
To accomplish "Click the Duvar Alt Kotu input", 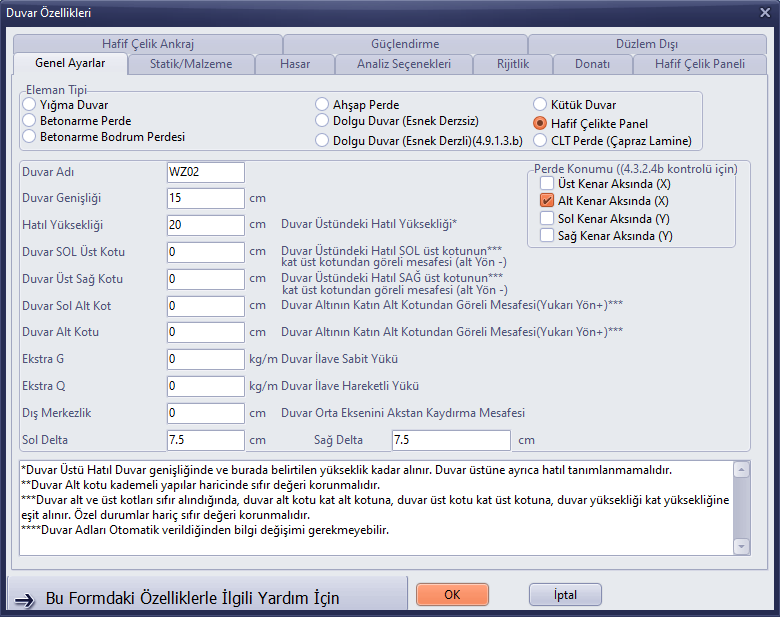I will pos(205,332).
